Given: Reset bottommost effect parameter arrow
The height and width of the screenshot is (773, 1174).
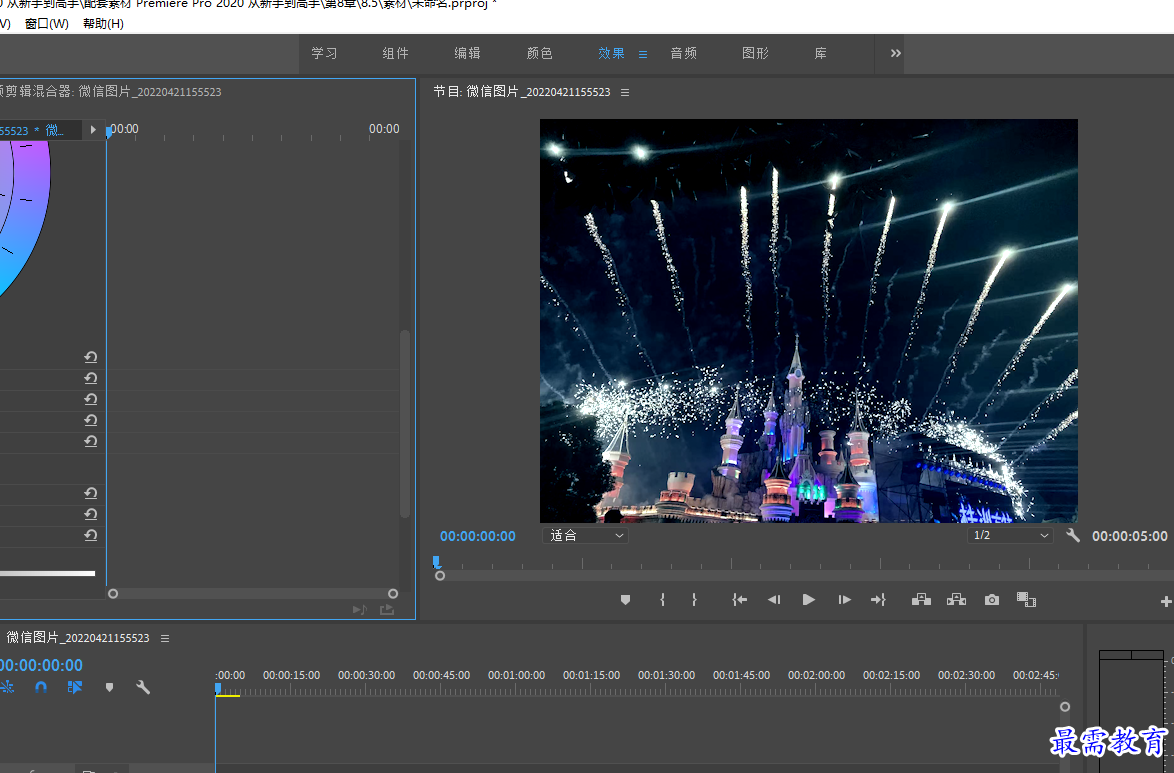Looking at the screenshot, I should click(91, 535).
